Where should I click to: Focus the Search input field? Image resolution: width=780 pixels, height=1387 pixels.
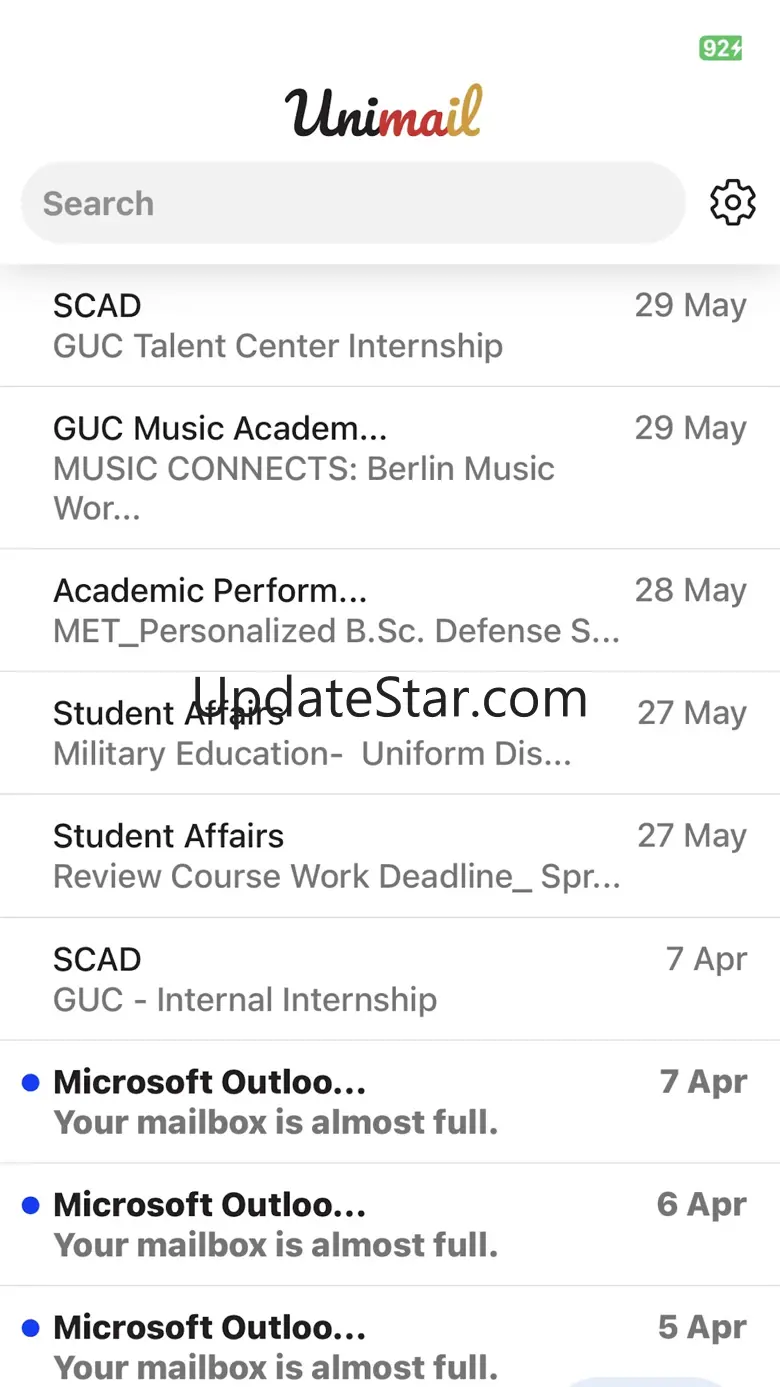(x=352, y=203)
